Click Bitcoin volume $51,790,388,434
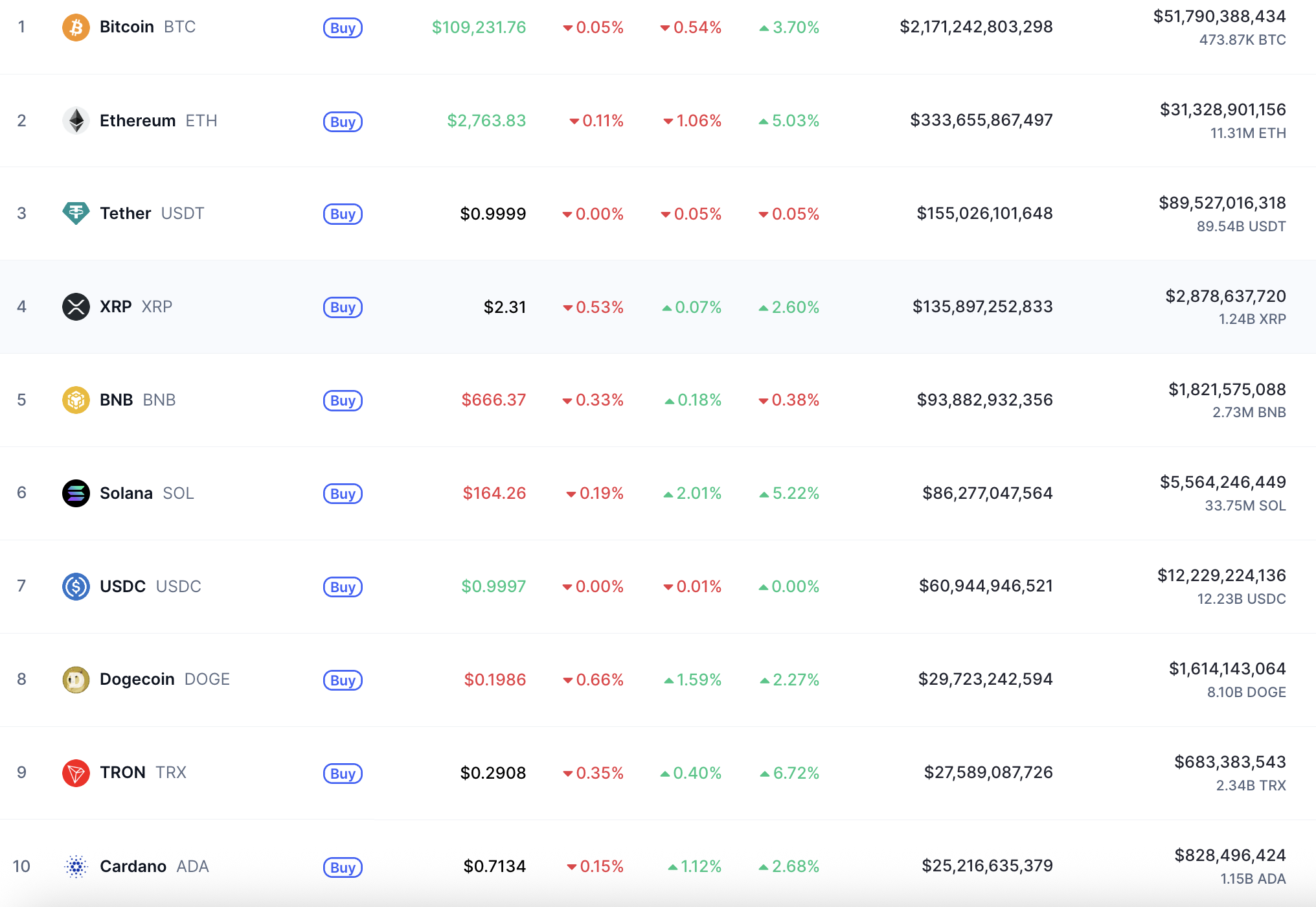Viewport: 1316px width, 907px height. (x=1220, y=16)
